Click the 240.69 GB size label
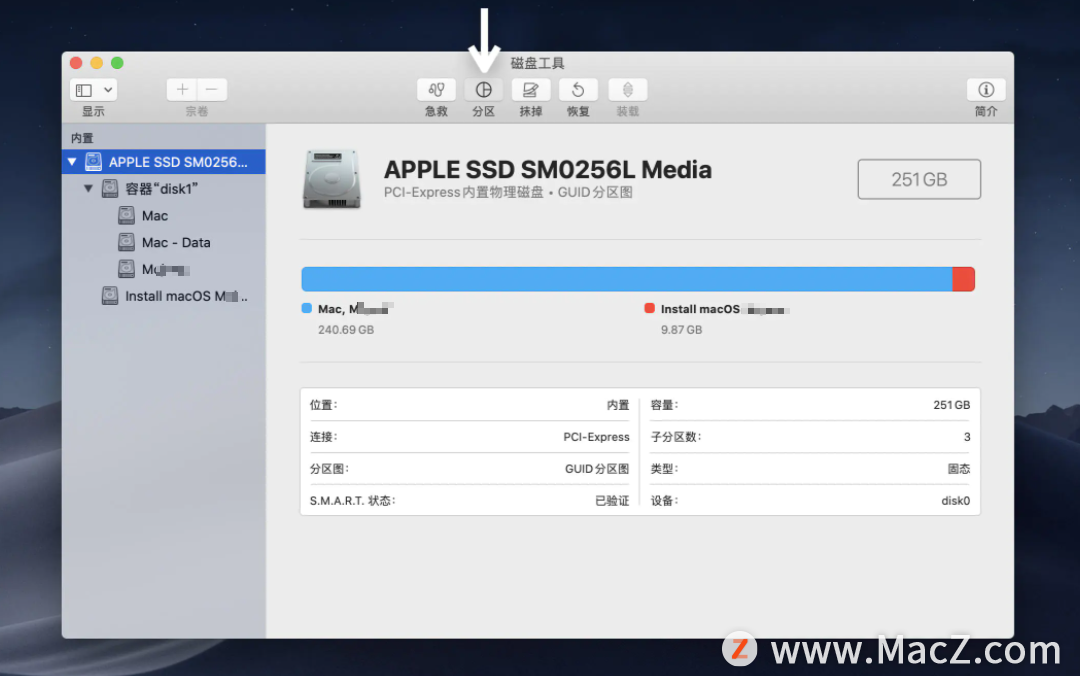Viewport: 1080px width, 676px height. [x=346, y=330]
